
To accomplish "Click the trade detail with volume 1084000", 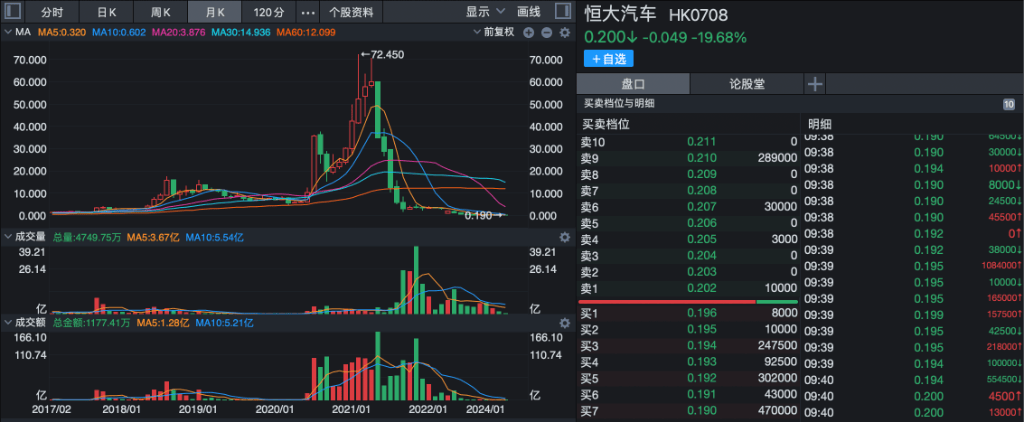I will (x=1000, y=267).
